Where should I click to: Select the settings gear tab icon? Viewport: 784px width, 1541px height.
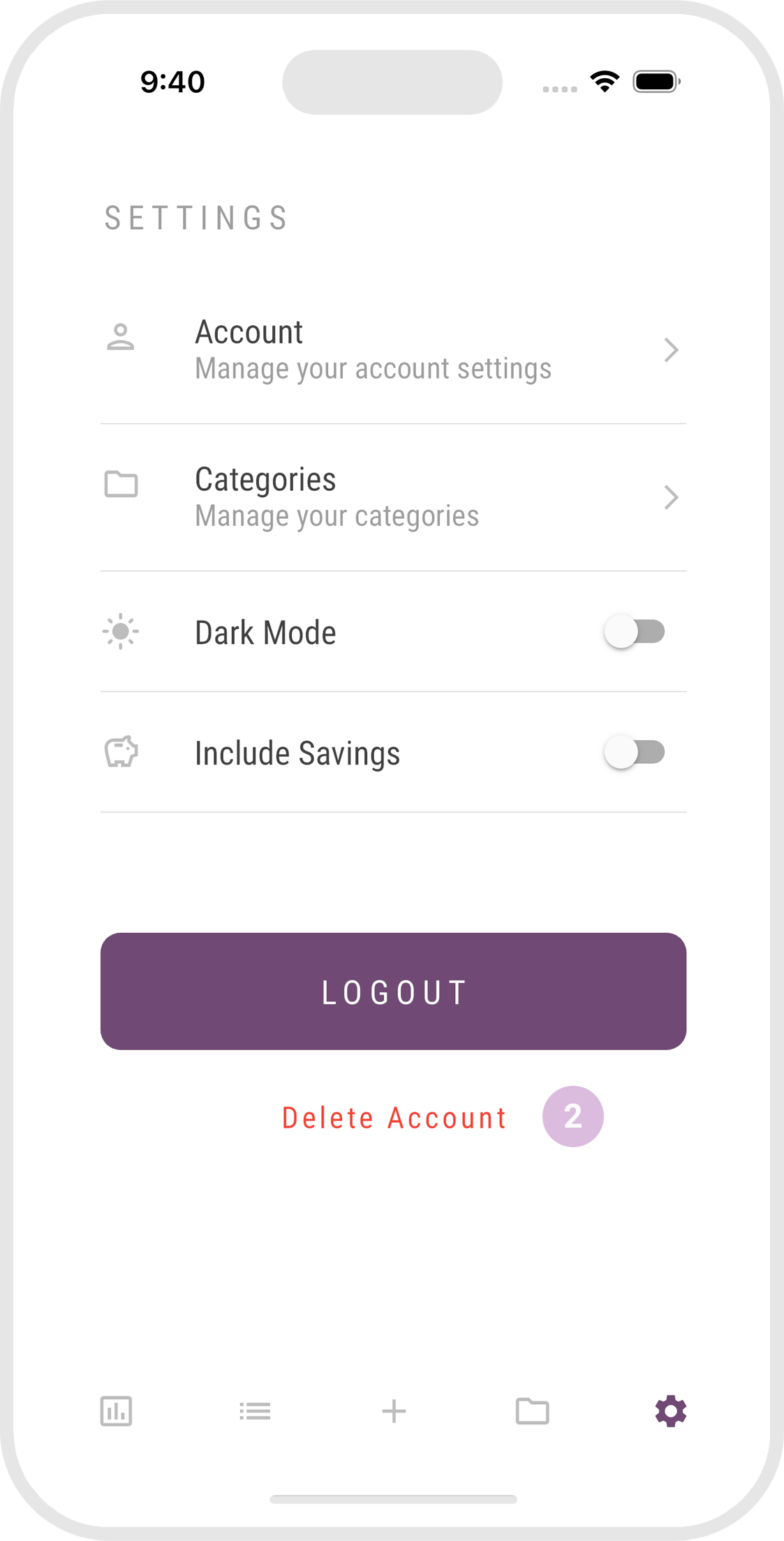tap(670, 1411)
